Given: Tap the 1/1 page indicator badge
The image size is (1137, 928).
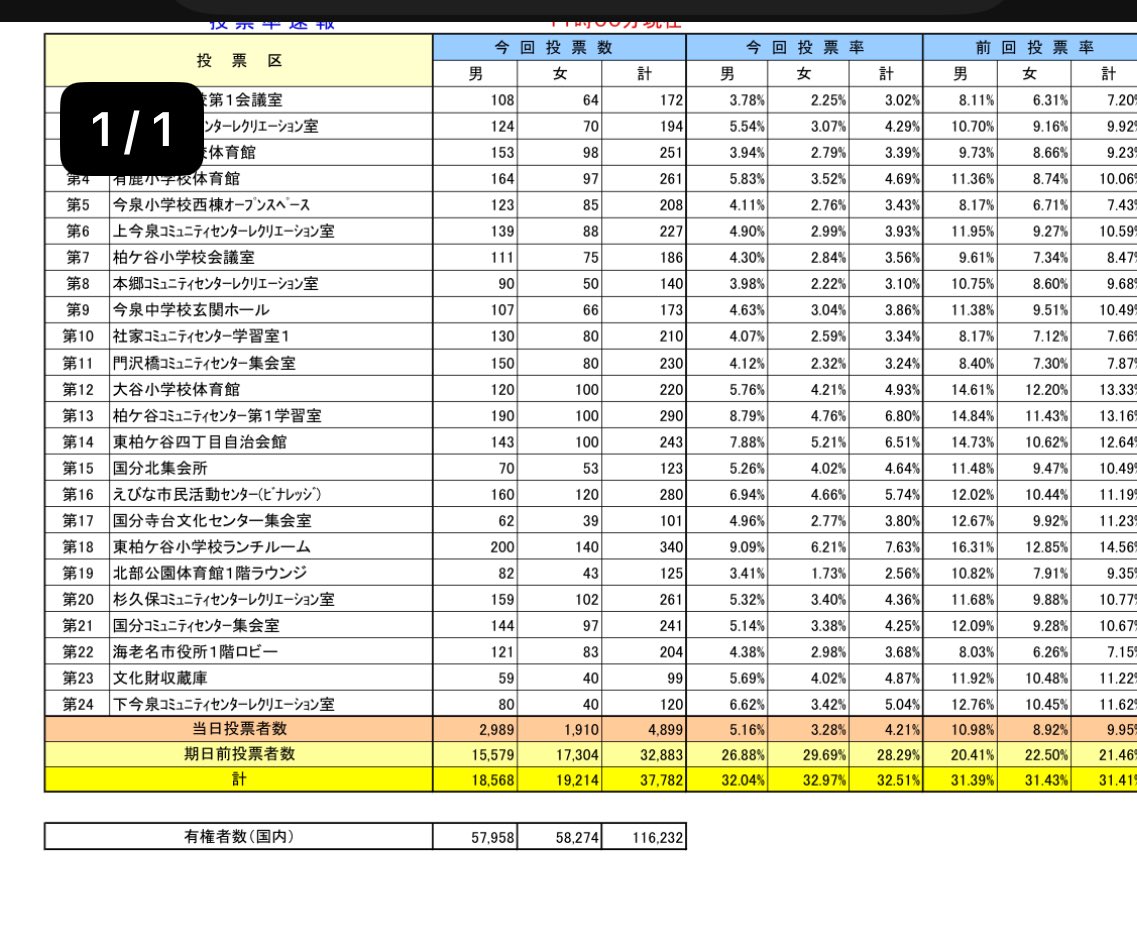Looking at the screenshot, I should click(131, 129).
